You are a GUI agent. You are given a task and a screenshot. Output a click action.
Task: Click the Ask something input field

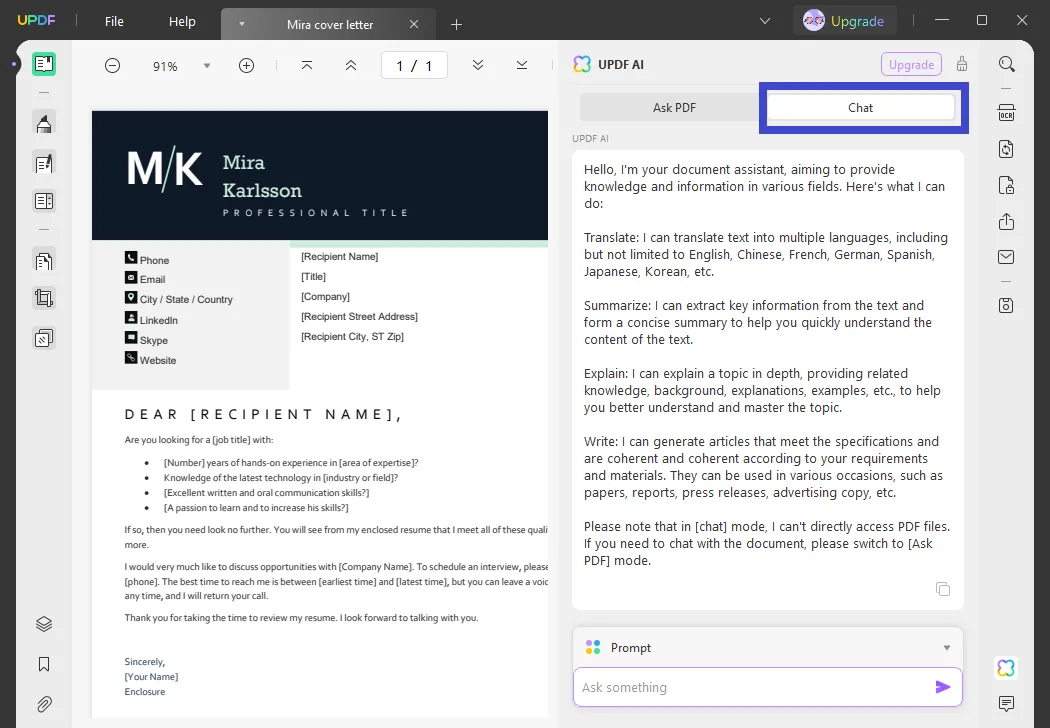click(750, 687)
